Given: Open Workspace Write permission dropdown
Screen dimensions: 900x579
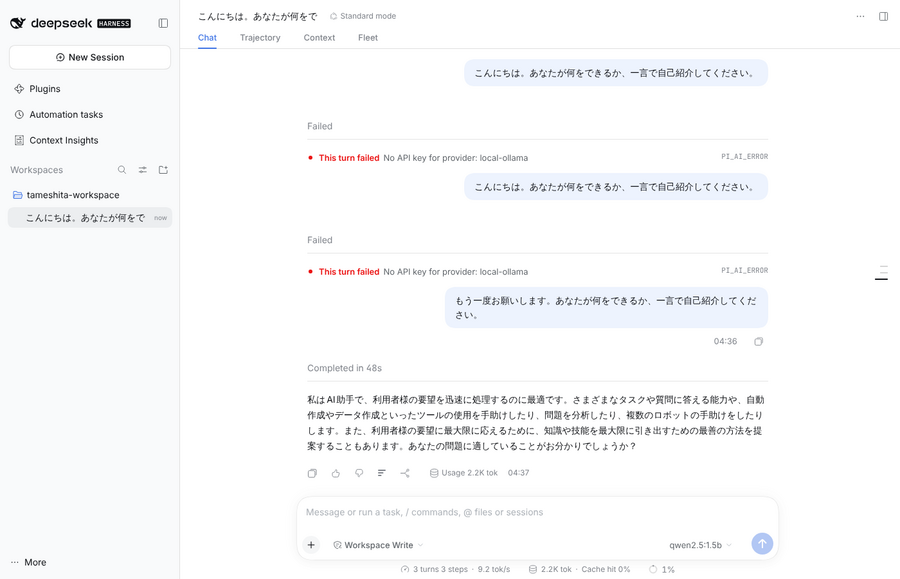Looking at the screenshot, I should click(378, 545).
